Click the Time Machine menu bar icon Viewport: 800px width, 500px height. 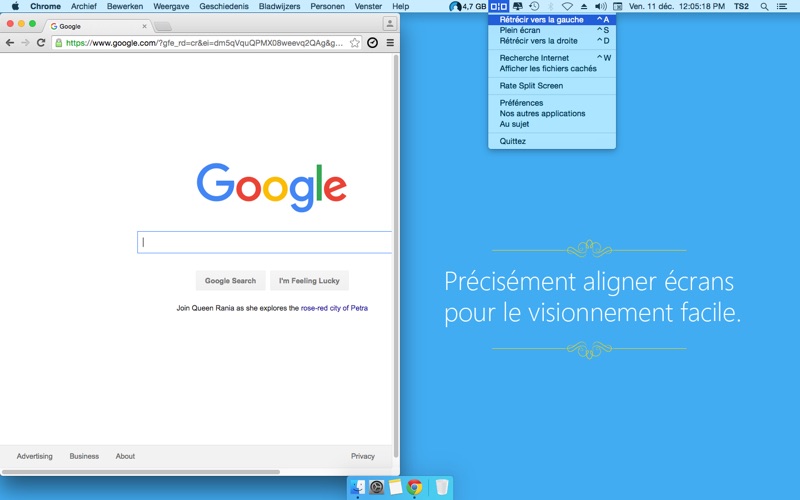point(534,6)
